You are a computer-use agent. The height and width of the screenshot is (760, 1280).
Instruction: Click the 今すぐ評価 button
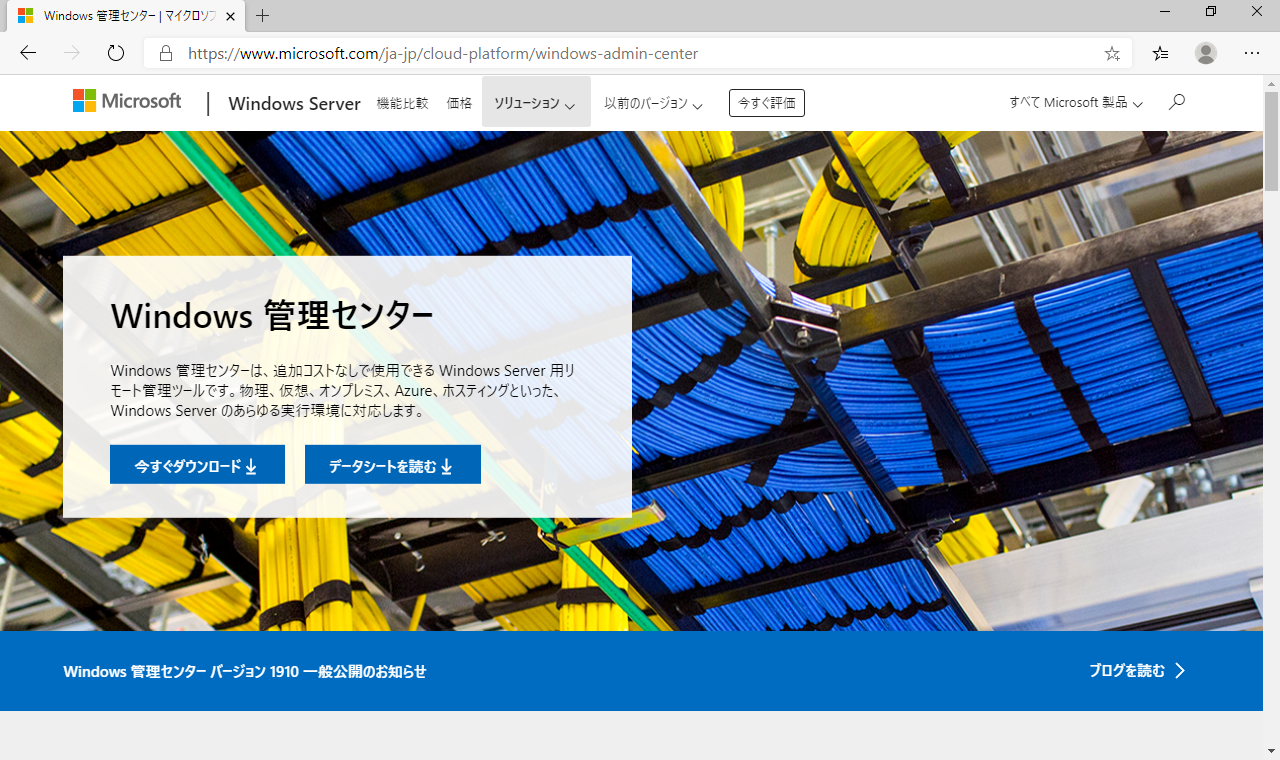pos(767,103)
